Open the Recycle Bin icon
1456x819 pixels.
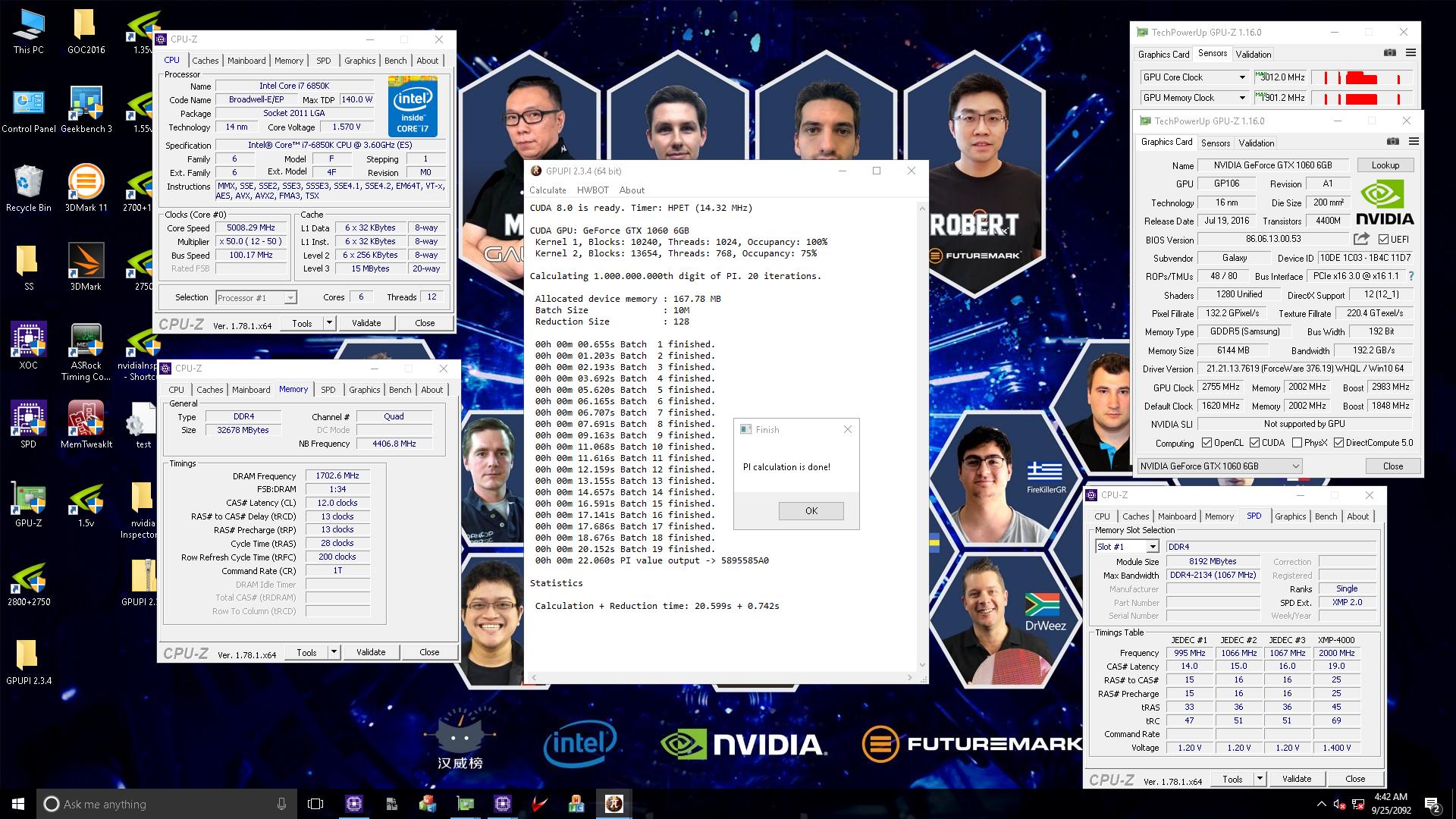click(29, 189)
